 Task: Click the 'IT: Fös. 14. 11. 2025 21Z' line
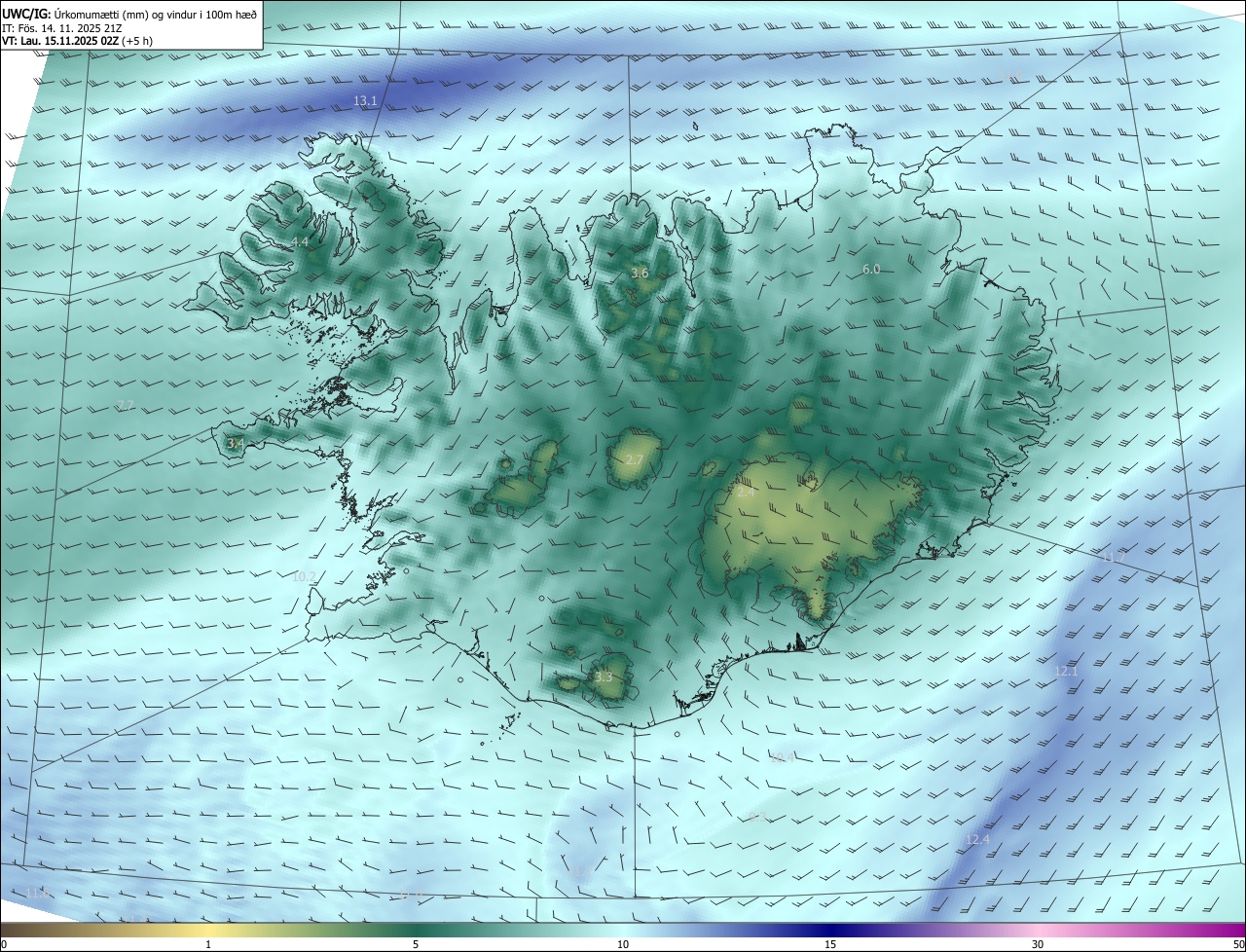[x=62, y=27]
